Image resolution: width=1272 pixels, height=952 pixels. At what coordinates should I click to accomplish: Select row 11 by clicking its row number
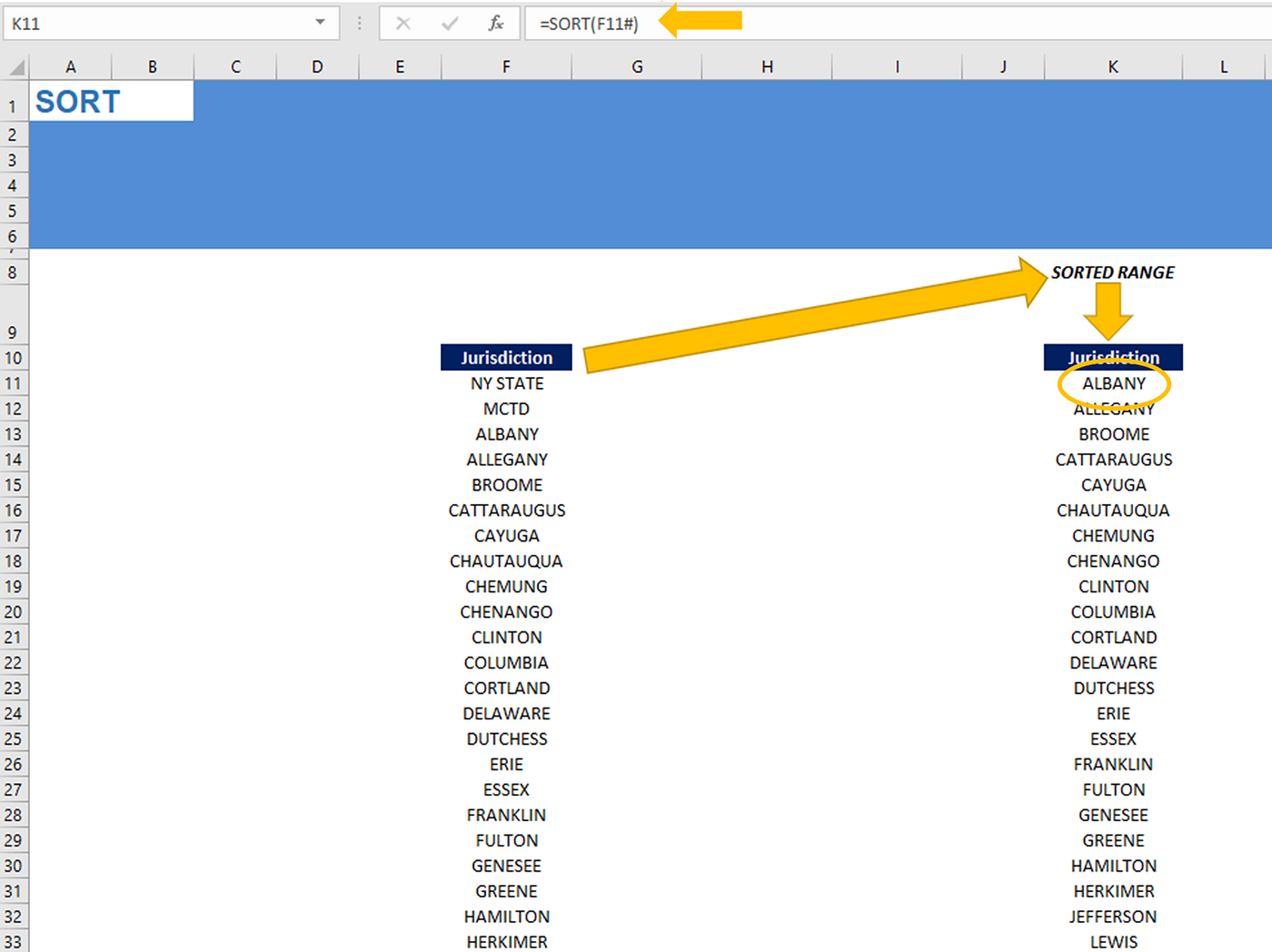tap(13, 383)
